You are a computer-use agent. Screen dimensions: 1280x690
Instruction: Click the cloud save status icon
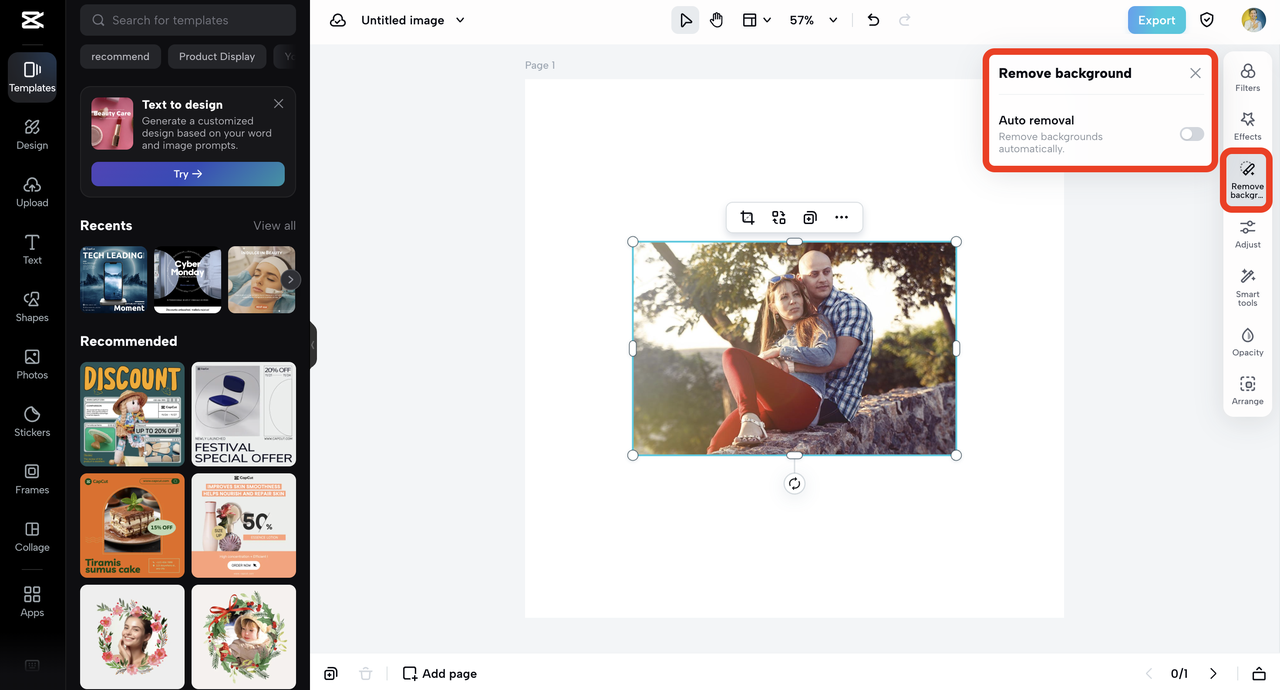pyautogui.click(x=338, y=20)
